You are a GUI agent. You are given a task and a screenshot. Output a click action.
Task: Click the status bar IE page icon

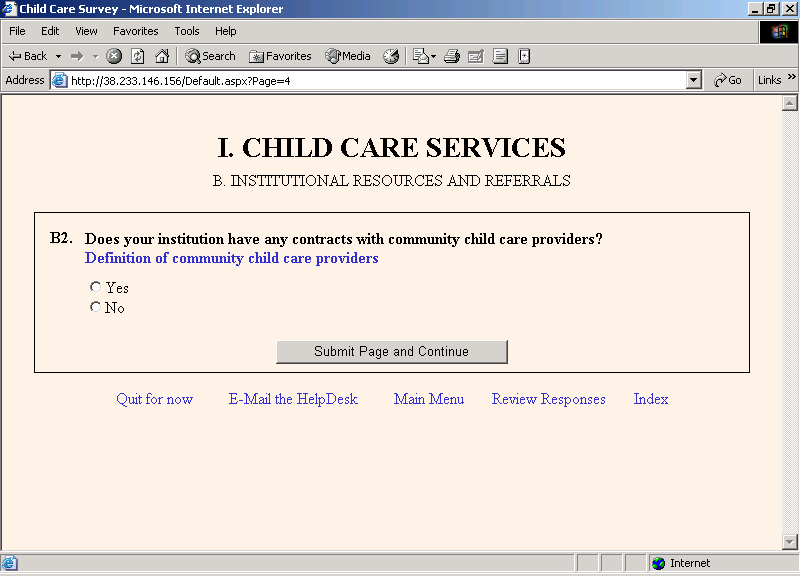click(x=10, y=563)
